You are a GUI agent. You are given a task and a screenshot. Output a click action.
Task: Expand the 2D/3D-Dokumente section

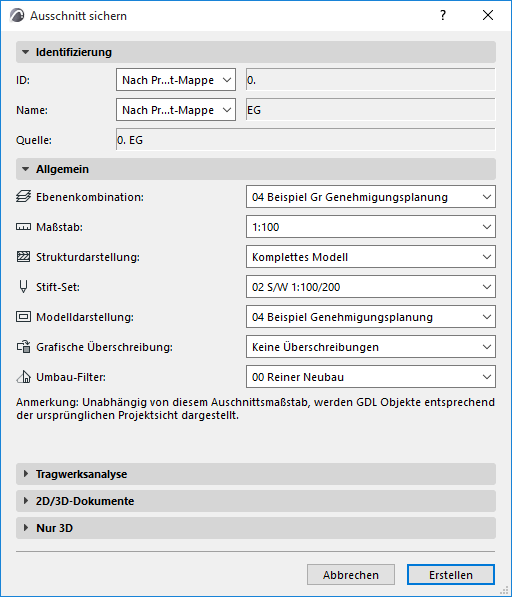pos(256,501)
